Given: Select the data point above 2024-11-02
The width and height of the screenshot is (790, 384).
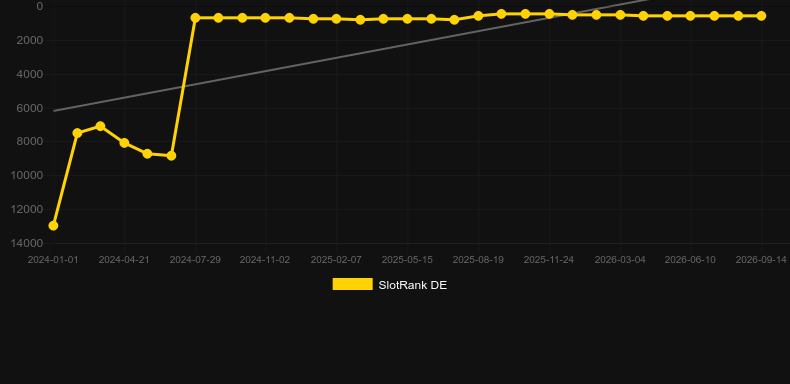Looking at the screenshot, I should [x=266, y=18].
